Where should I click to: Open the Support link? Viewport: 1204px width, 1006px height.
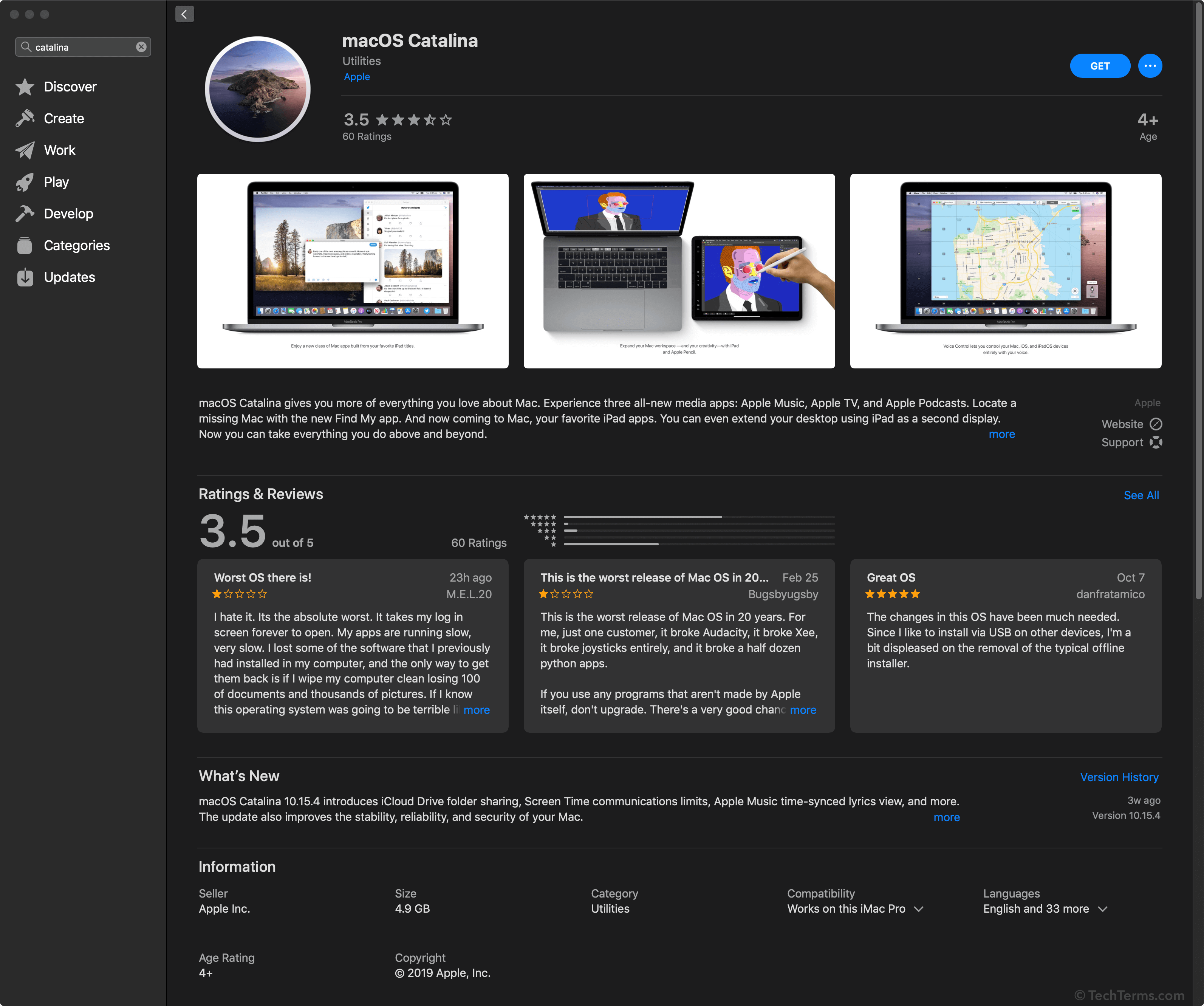click(1122, 443)
